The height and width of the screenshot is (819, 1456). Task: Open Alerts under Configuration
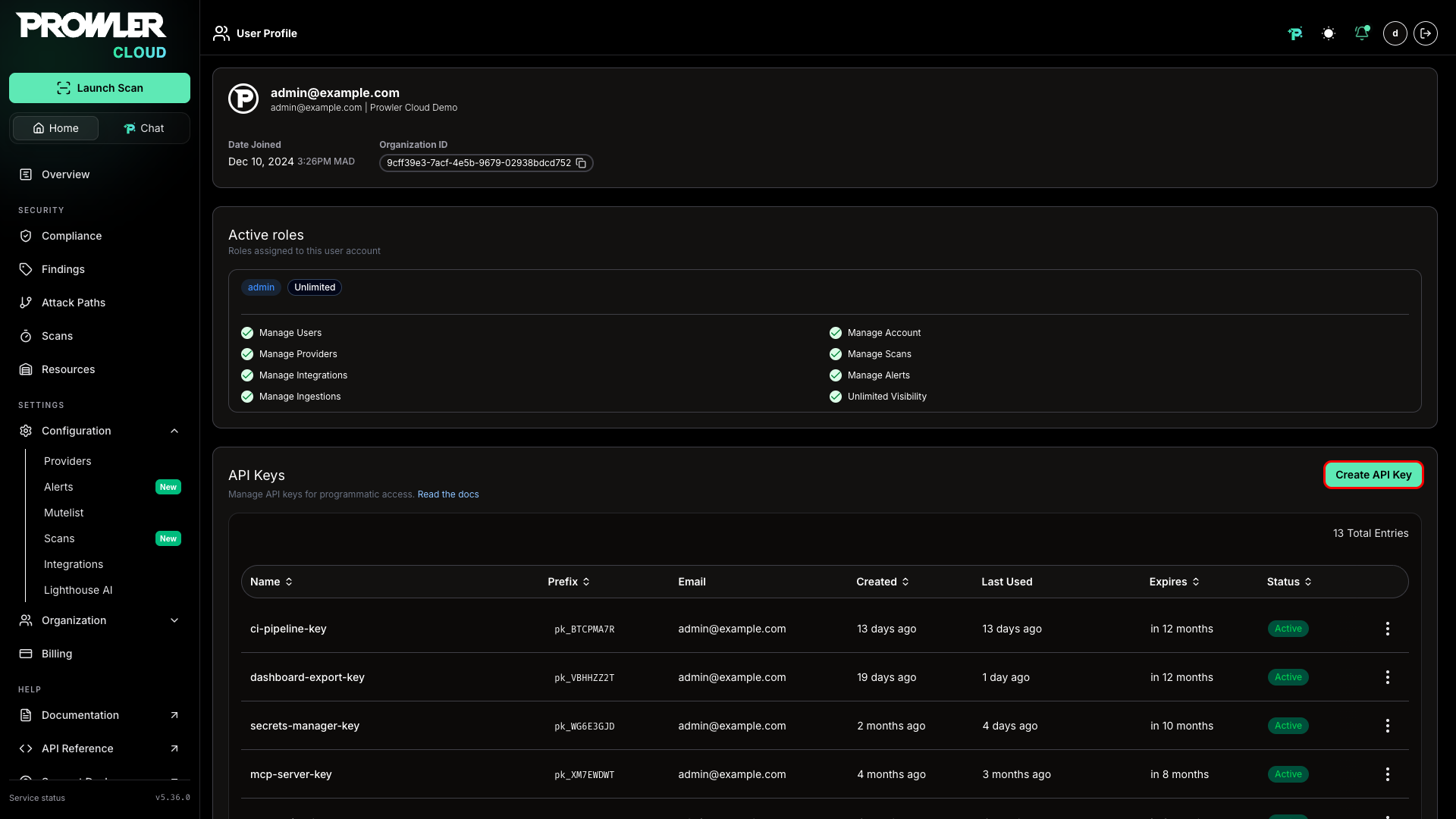coord(58,487)
